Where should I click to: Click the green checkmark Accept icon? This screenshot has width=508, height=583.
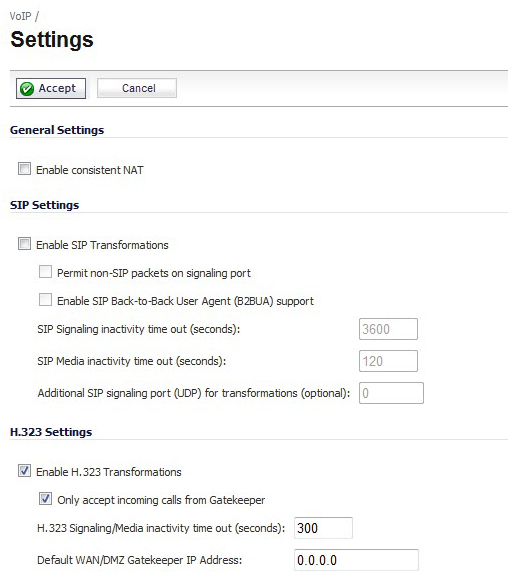pyautogui.click(x=27, y=89)
